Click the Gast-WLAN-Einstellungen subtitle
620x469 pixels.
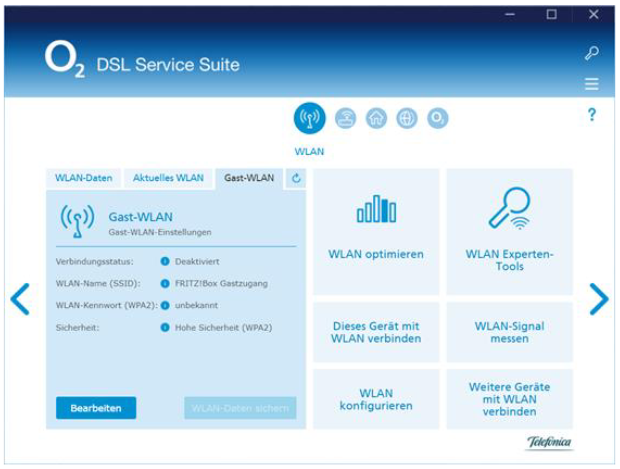tap(160, 232)
